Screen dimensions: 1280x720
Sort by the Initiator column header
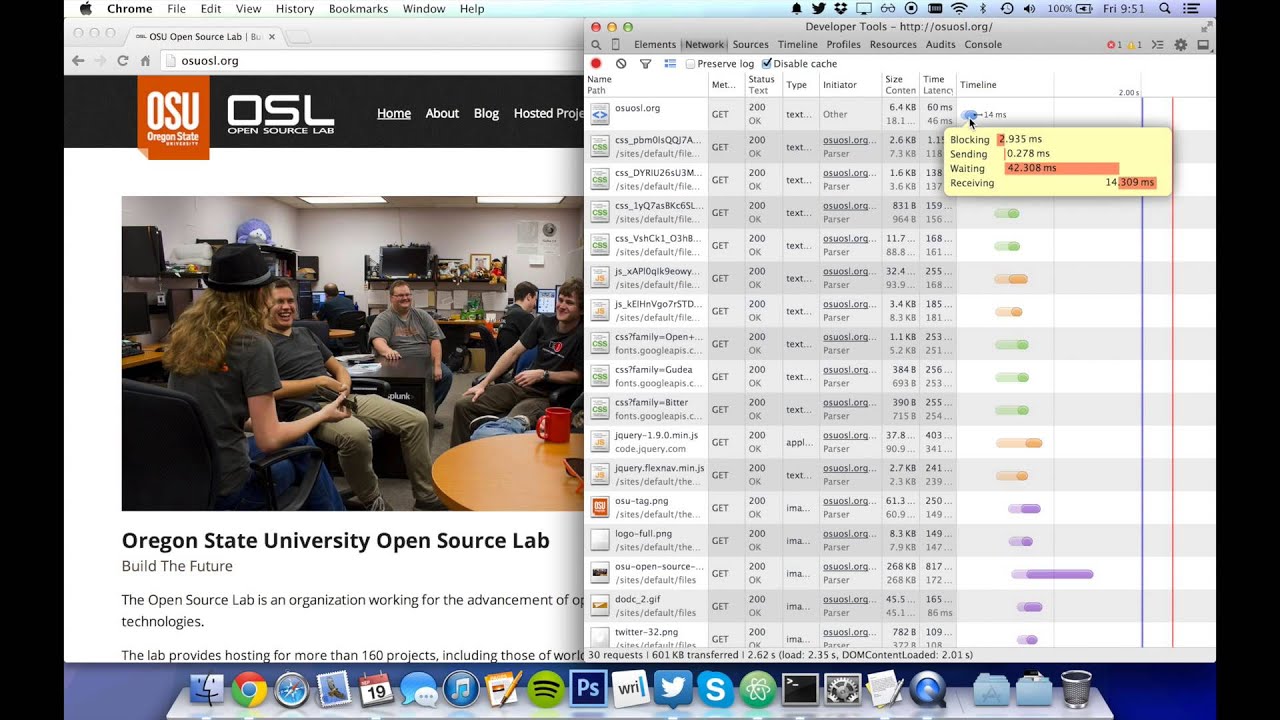click(850, 84)
